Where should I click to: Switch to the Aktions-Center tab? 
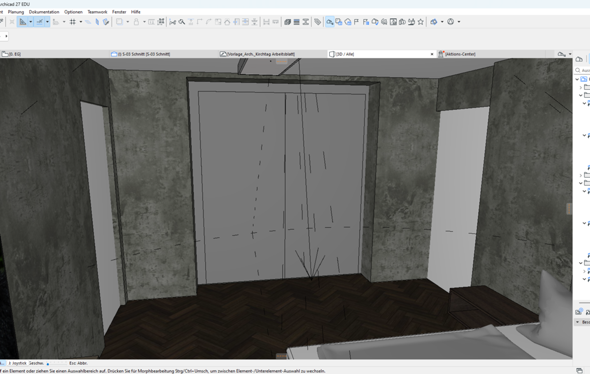pyautogui.click(x=460, y=54)
